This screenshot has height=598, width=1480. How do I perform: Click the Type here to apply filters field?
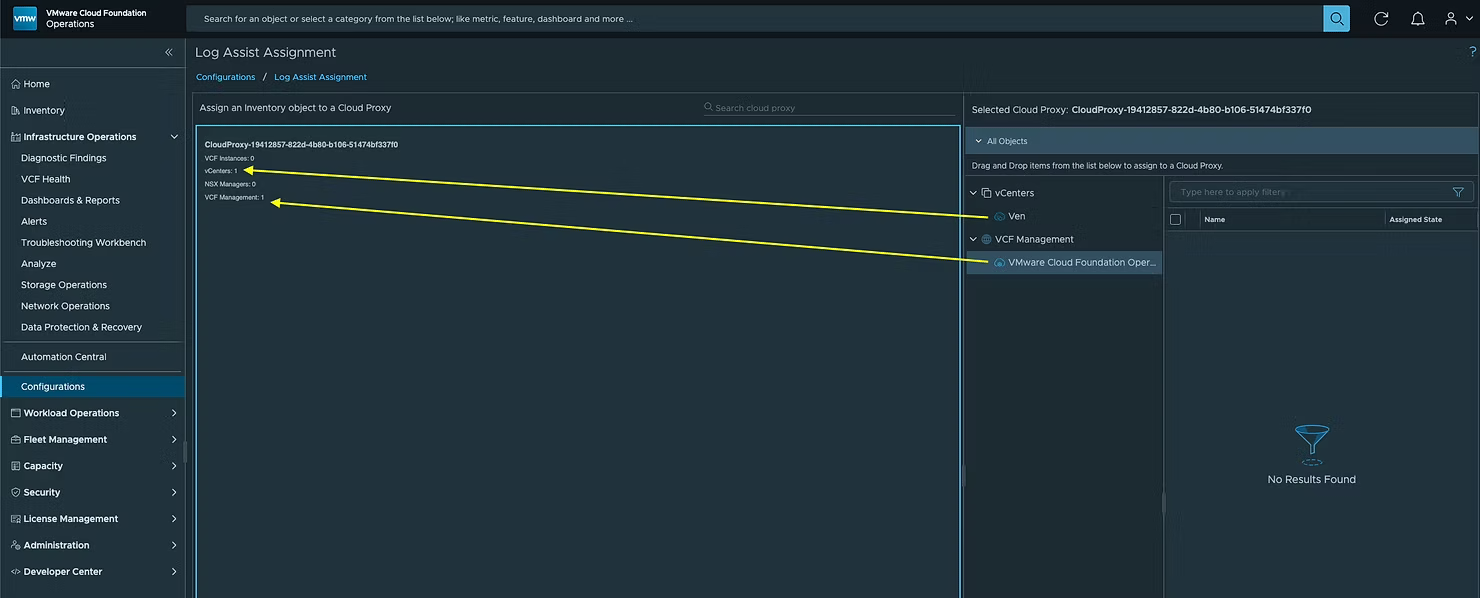tap(1310, 192)
